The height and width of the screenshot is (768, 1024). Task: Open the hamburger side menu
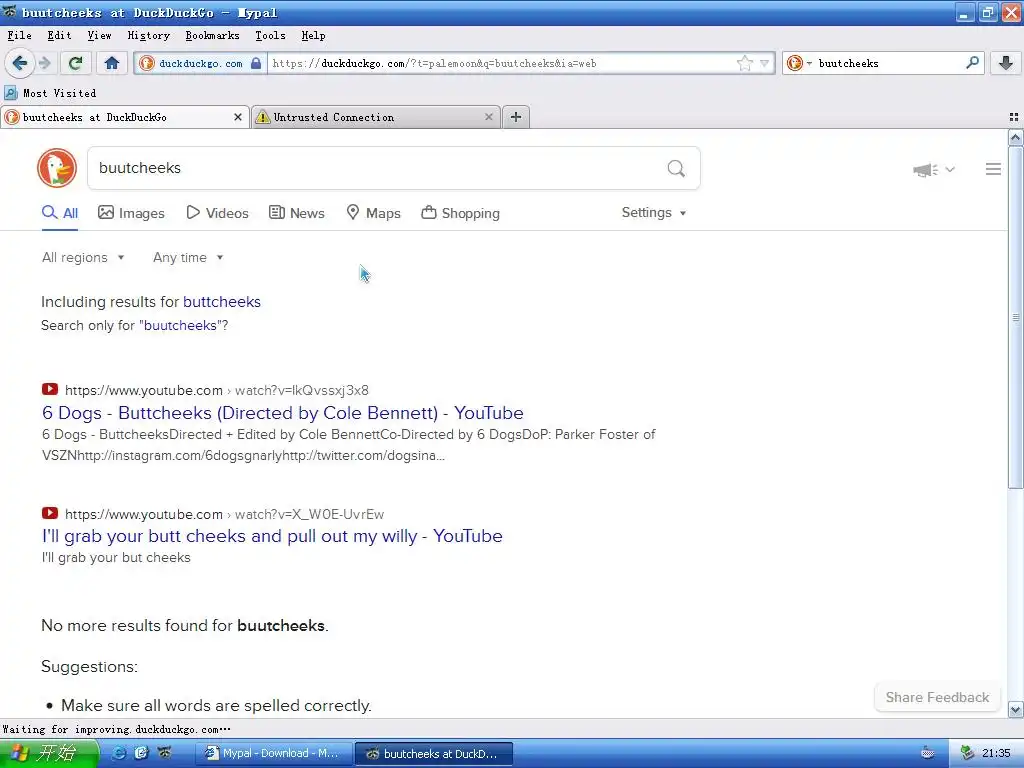pyautogui.click(x=993, y=169)
